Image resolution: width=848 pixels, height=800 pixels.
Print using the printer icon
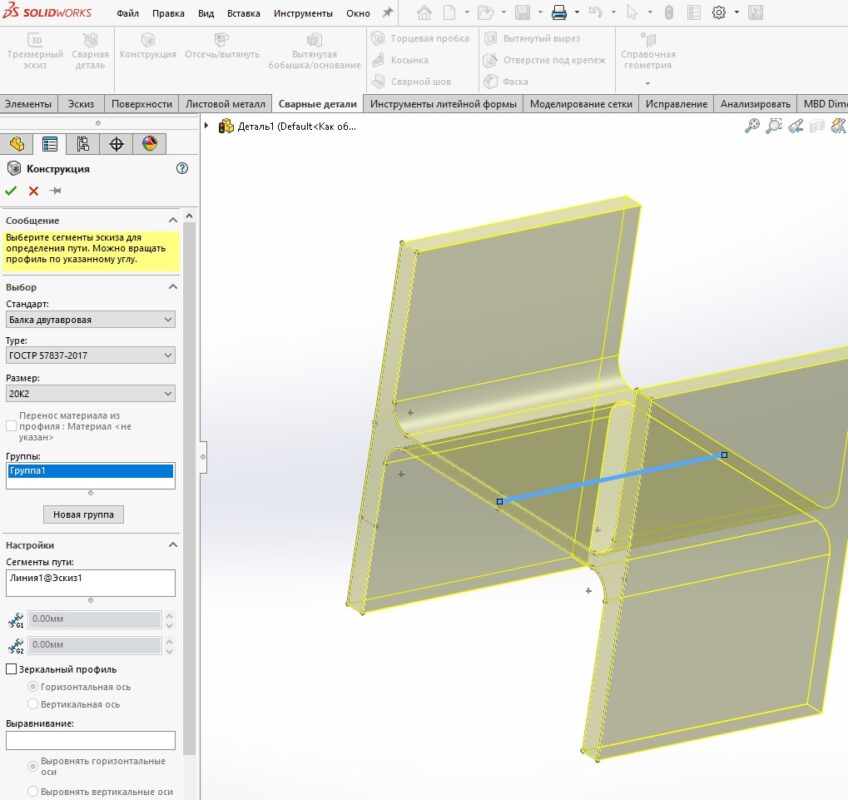559,12
